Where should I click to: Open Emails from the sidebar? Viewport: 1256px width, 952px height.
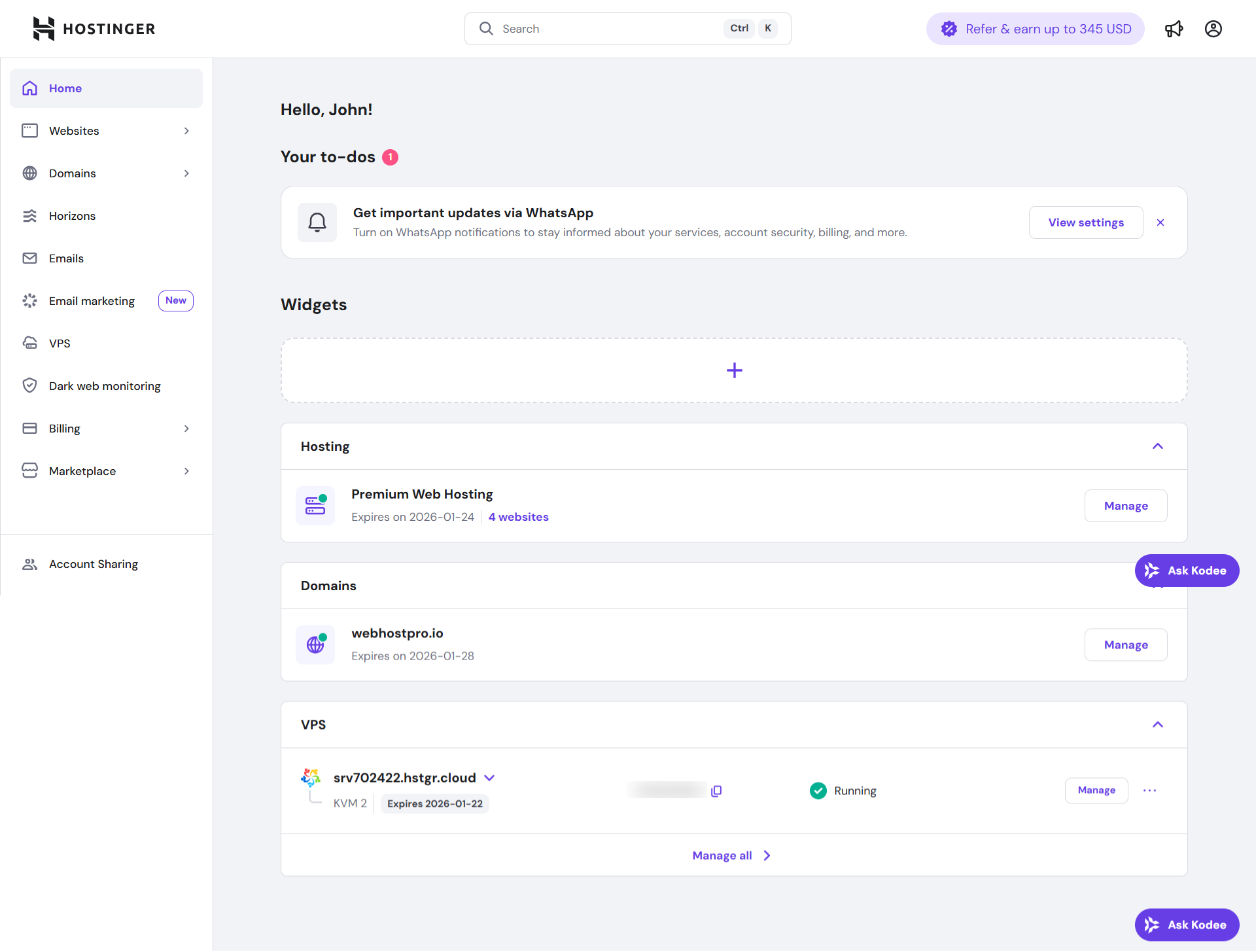[106, 258]
